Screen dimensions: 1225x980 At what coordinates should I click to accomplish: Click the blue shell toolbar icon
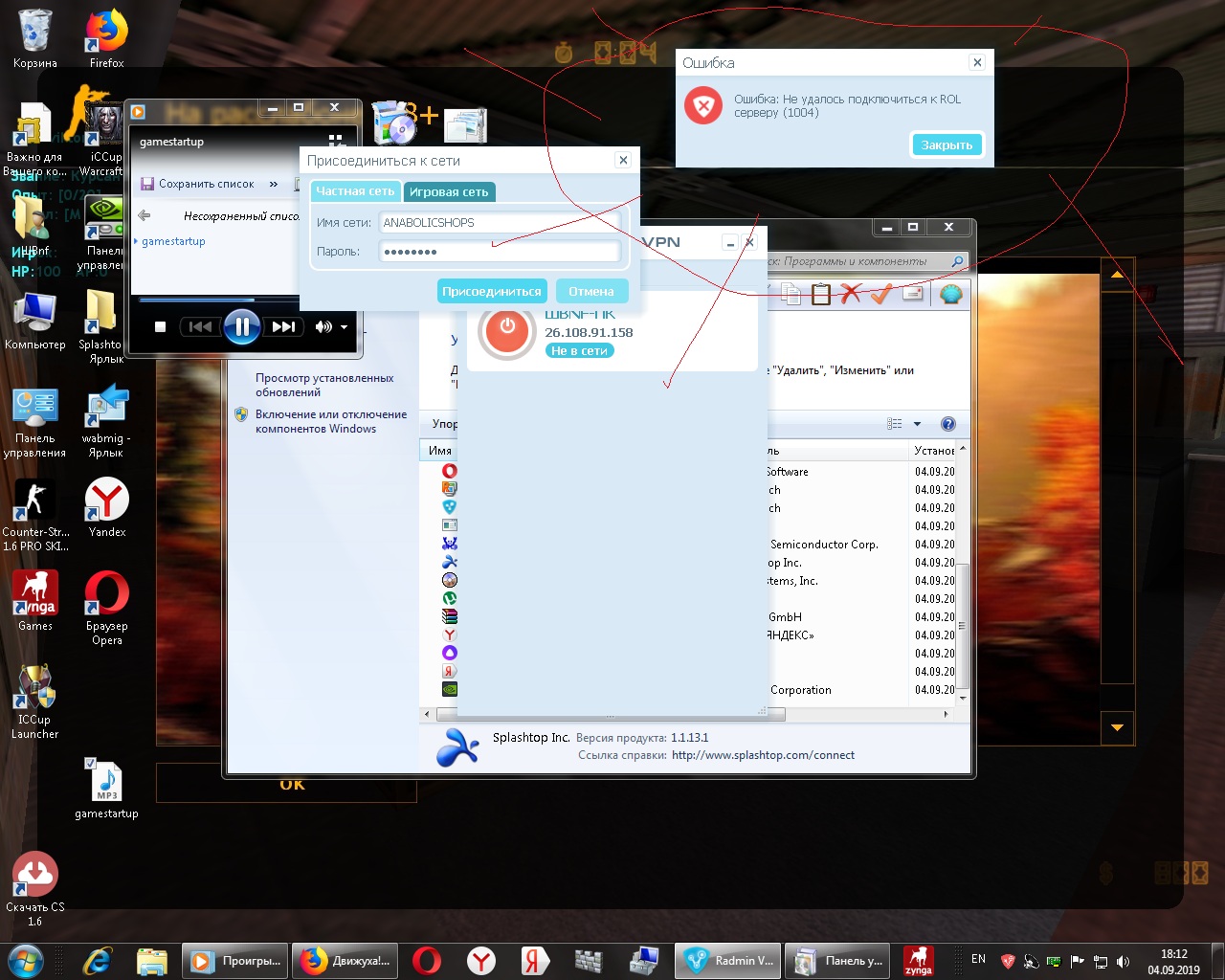click(950, 294)
